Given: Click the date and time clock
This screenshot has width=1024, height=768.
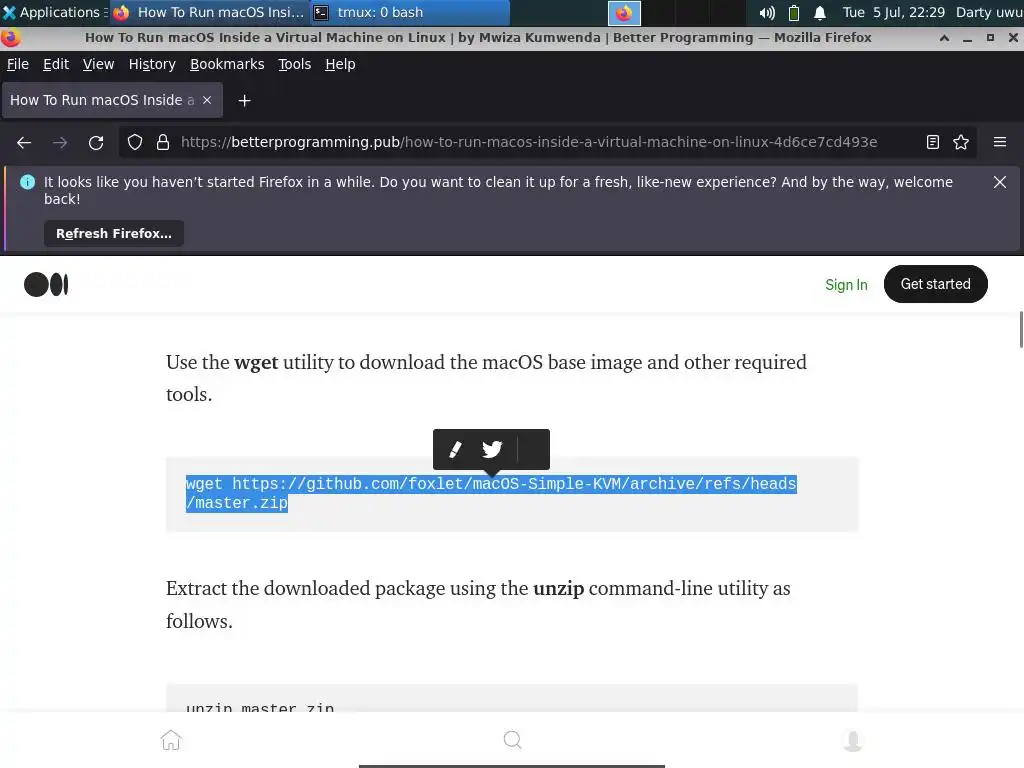Looking at the screenshot, I should [893, 12].
